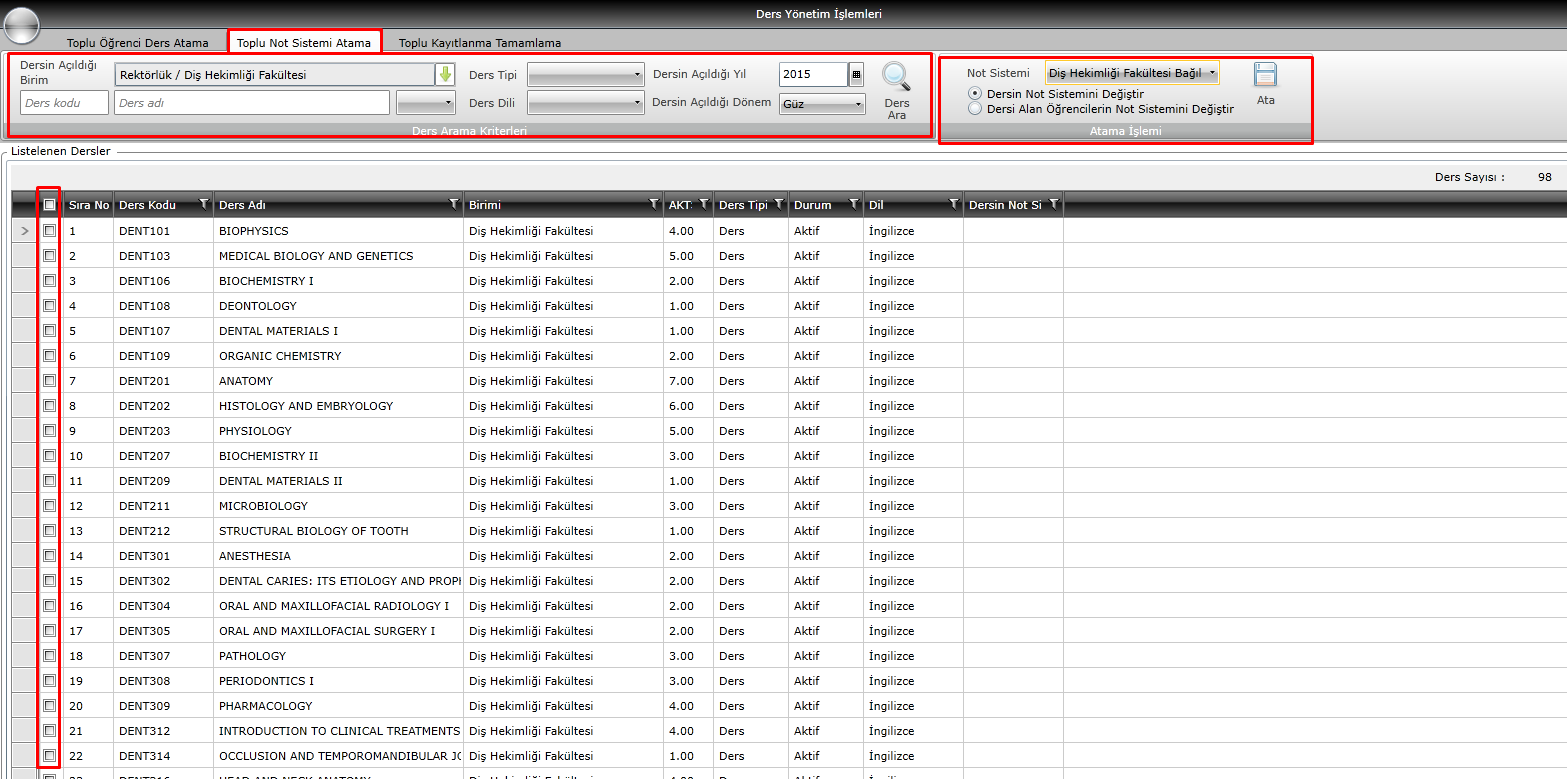Screen dimensions: 1567x779
Task: Sort by Sıra No column header
Action: (x=89, y=205)
